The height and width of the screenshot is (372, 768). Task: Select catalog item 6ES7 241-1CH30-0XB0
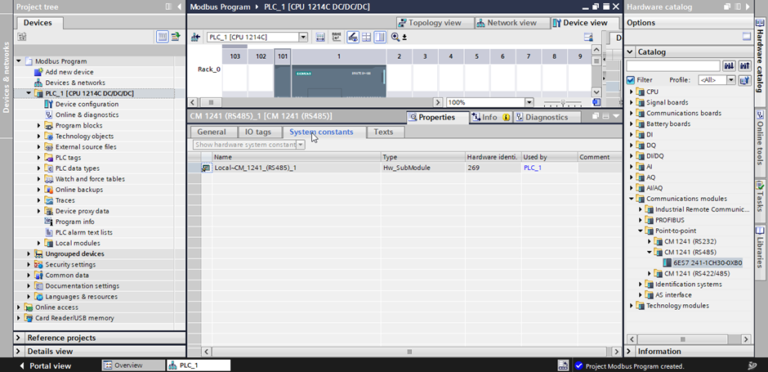click(707, 263)
